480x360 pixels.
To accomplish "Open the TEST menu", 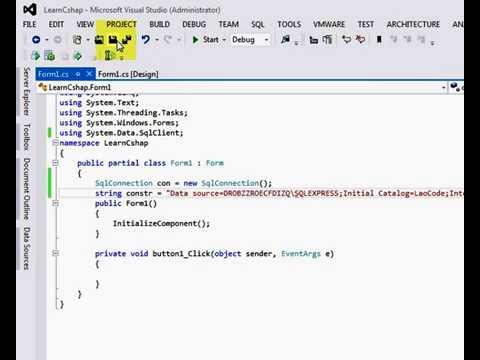I will pos(366,24).
